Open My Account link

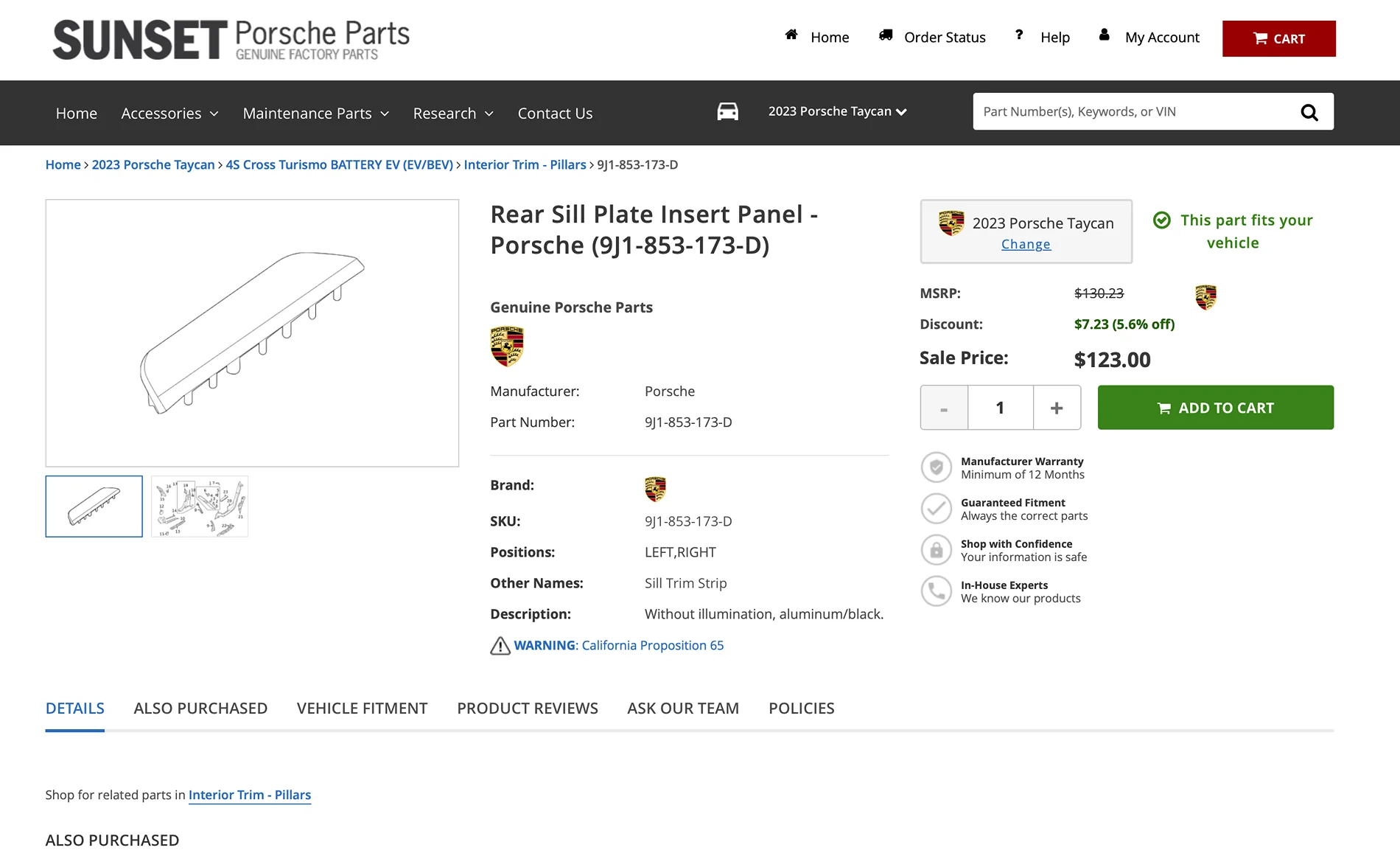pyautogui.click(x=1162, y=37)
